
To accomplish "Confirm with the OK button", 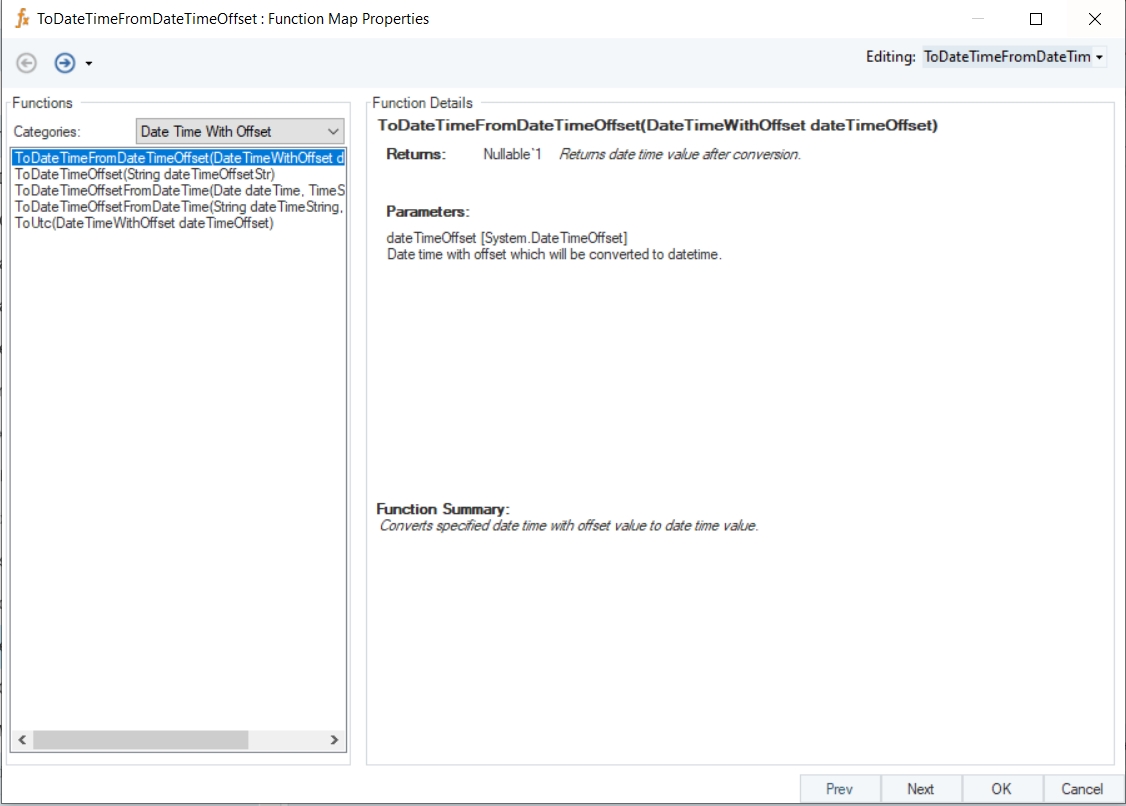I will tap(1002, 789).
